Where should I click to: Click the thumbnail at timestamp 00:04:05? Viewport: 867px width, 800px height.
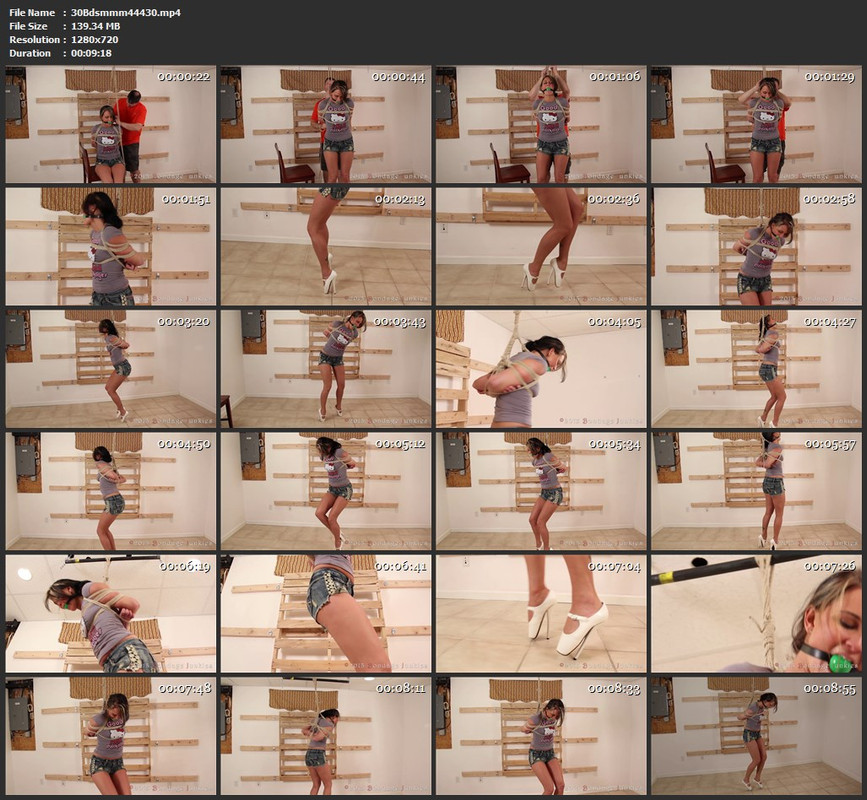(541, 369)
